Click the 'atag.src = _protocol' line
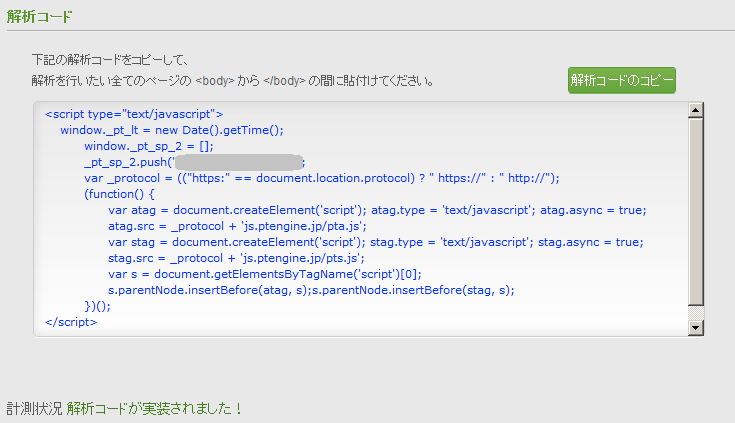The height and width of the screenshot is (423, 735). tap(237, 226)
